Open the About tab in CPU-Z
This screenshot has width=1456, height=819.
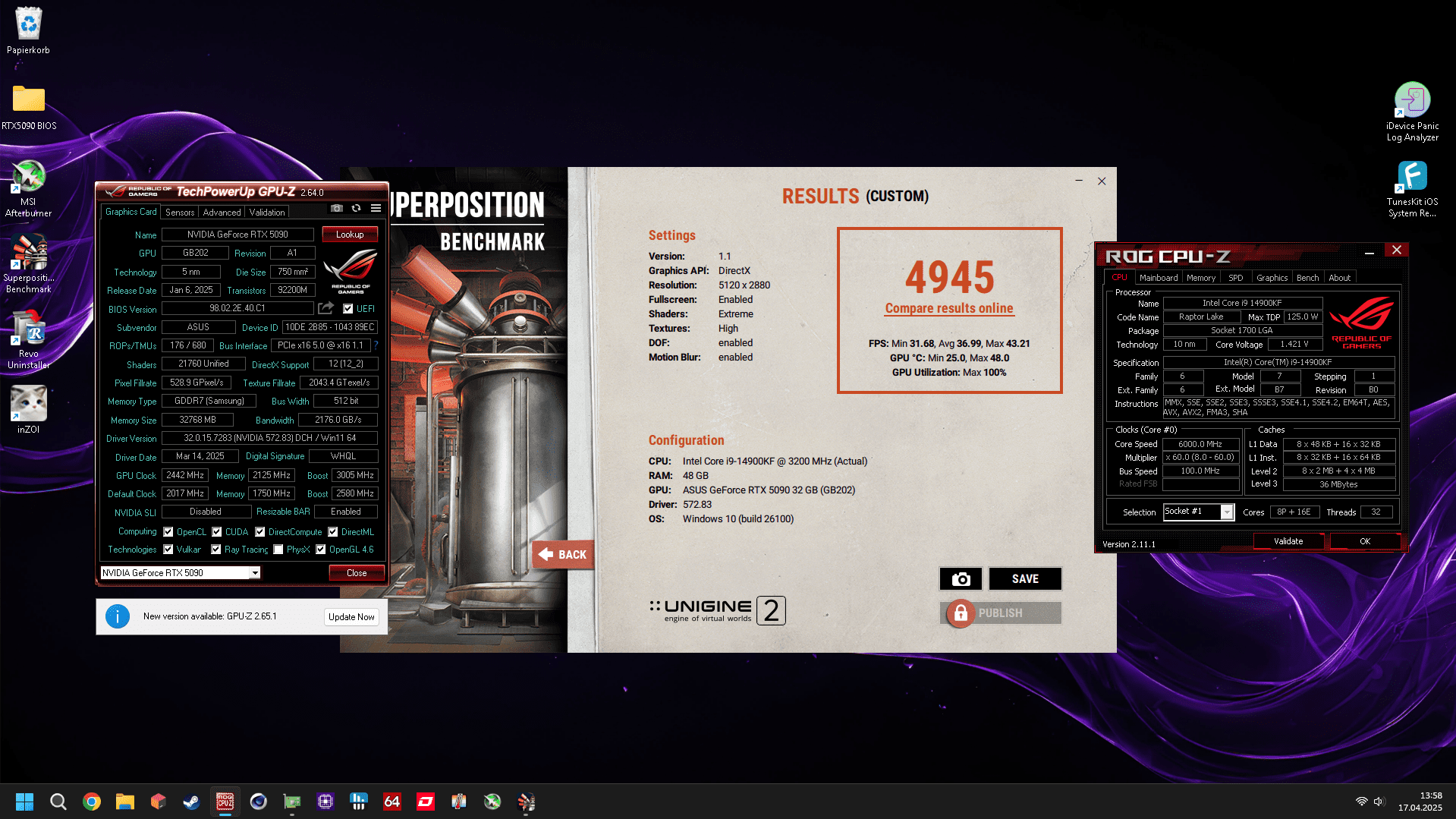(x=1339, y=278)
